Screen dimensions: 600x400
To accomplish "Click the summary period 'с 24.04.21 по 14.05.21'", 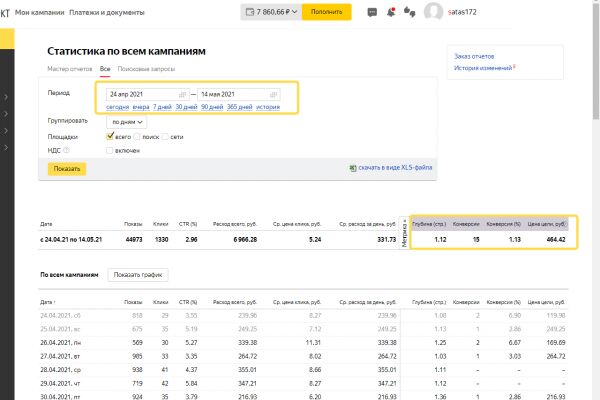I will [71, 240].
